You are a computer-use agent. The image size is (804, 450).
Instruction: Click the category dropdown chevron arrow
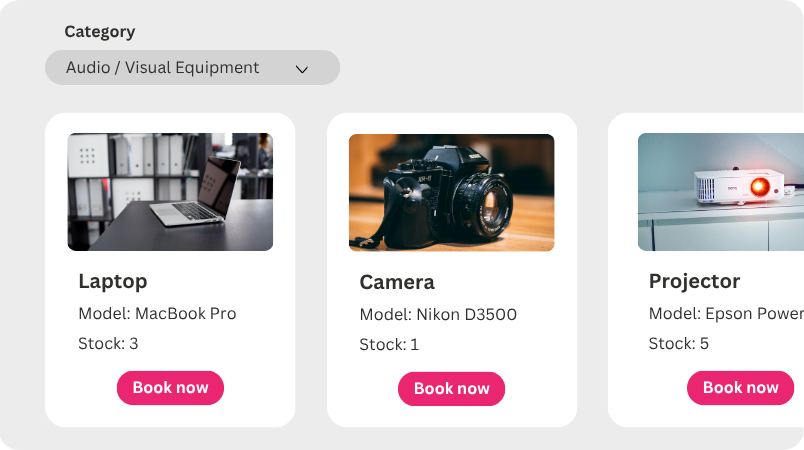(x=302, y=69)
